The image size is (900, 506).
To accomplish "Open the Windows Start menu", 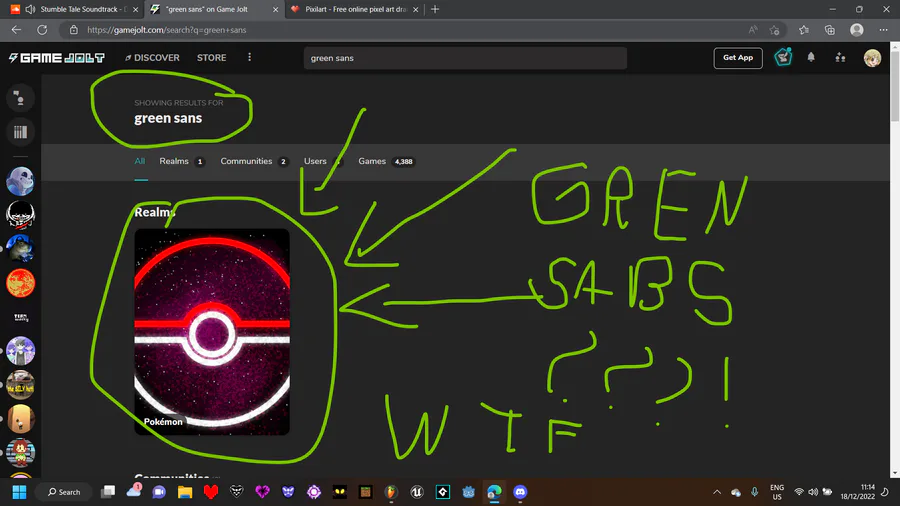I will click(x=19, y=492).
